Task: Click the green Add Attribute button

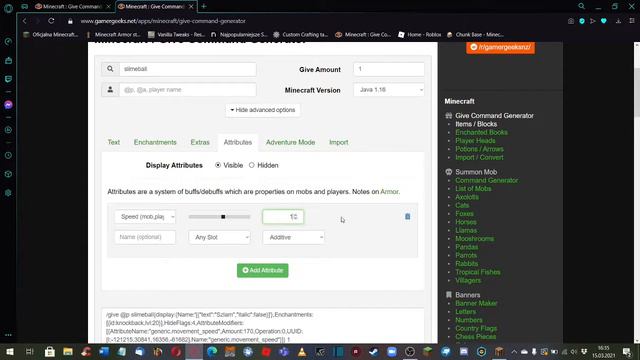Action: pyautogui.click(x=262, y=270)
